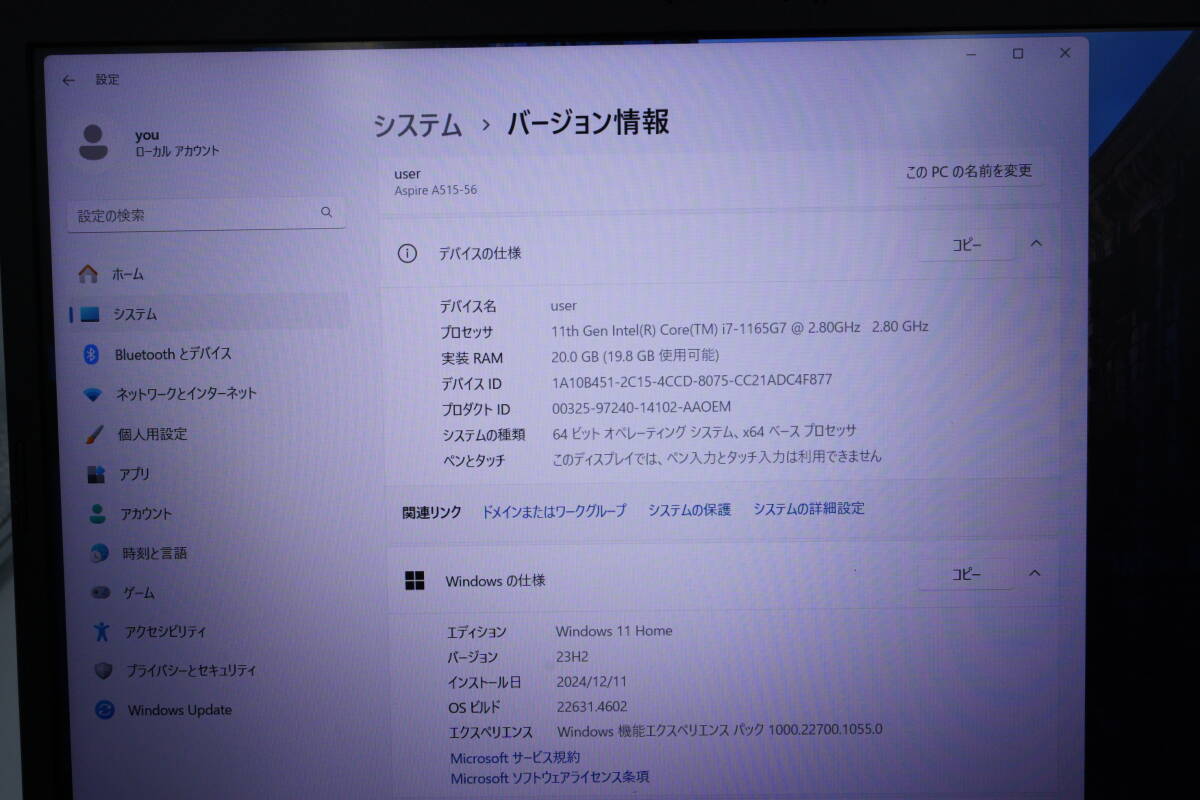Minimize the Settings window

(x=970, y=54)
